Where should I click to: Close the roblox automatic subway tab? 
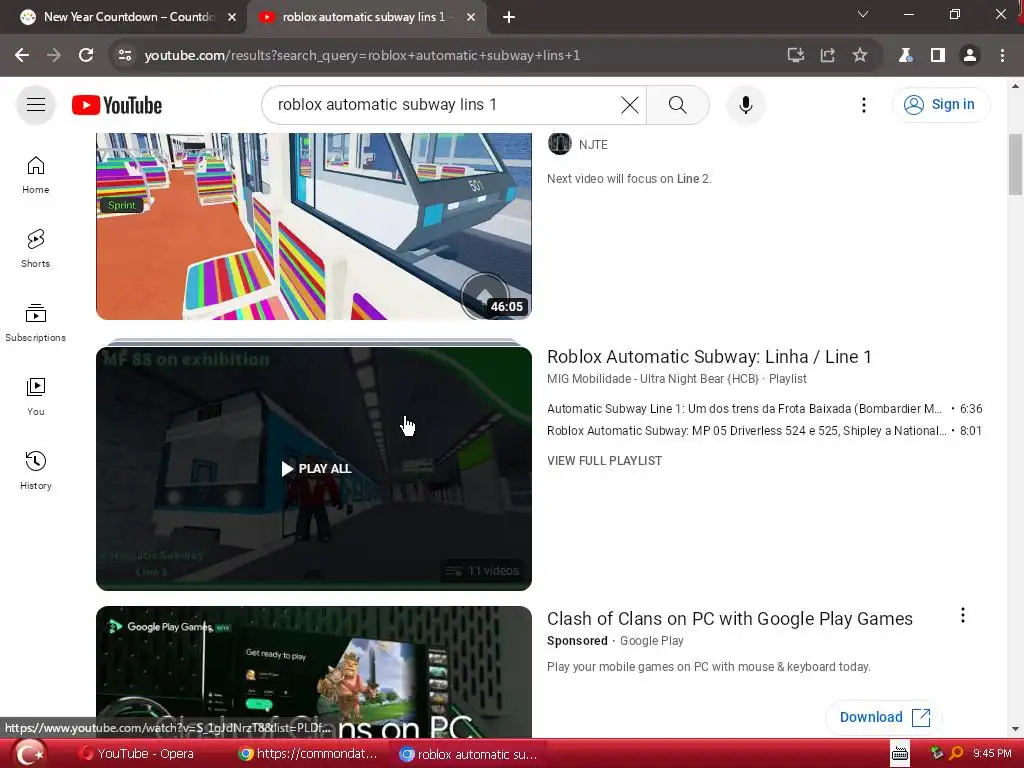tap(471, 17)
